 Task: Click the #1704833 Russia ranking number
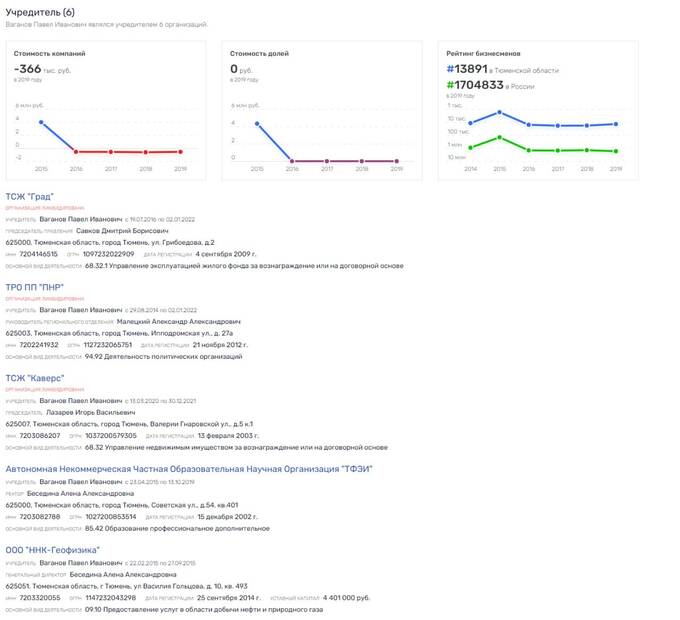(x=475, y=85)
